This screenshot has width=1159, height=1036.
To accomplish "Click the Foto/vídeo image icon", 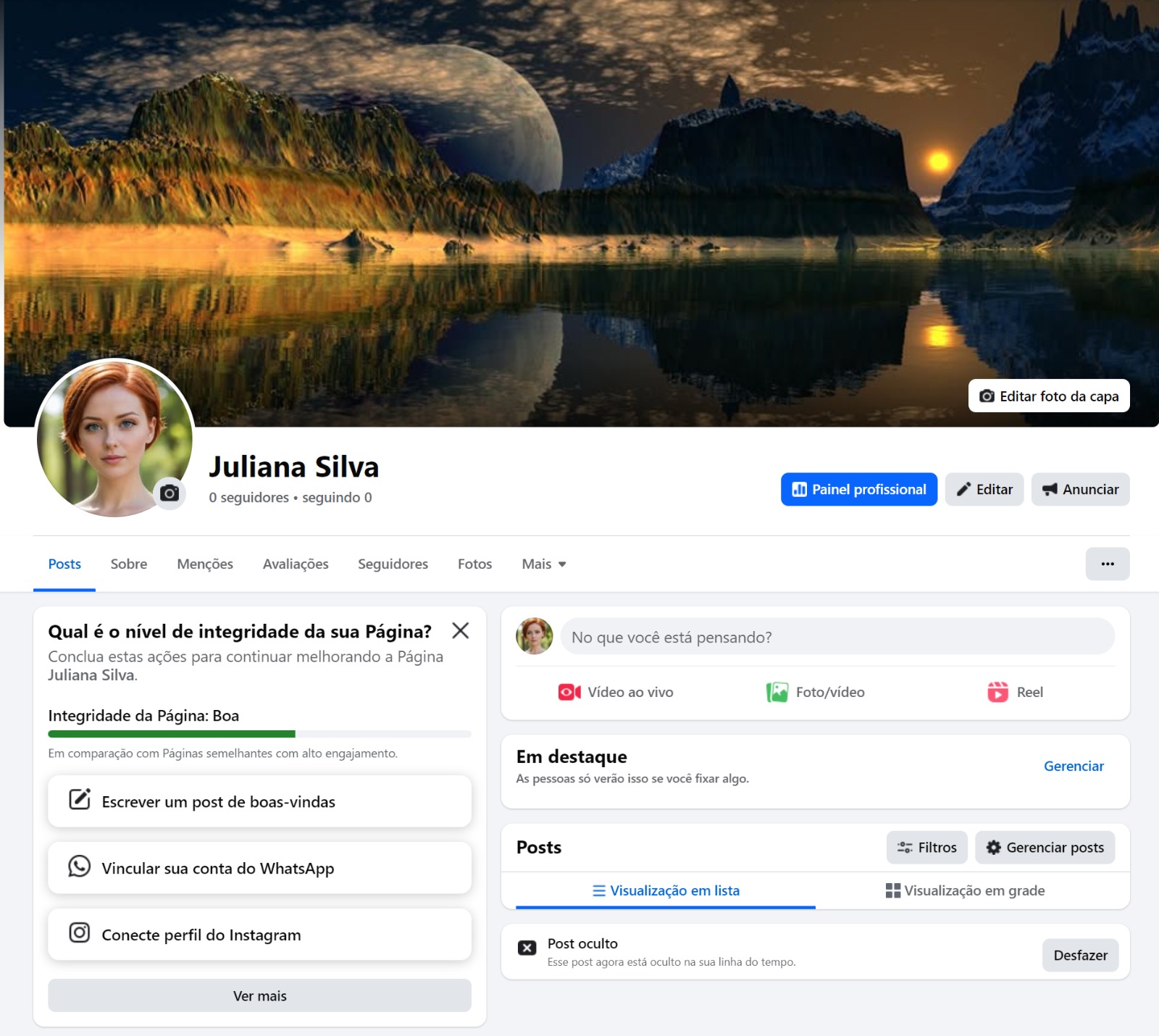I will 777,692.
